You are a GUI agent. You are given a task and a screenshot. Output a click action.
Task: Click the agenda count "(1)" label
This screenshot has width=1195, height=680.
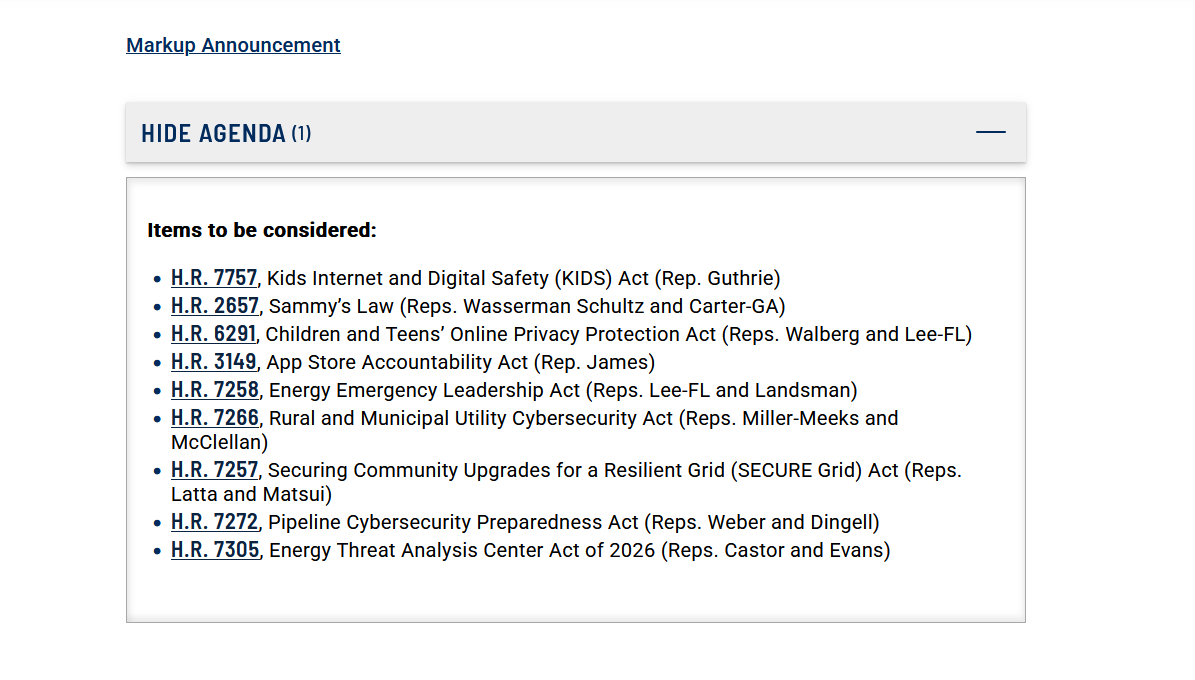(301, 133)
